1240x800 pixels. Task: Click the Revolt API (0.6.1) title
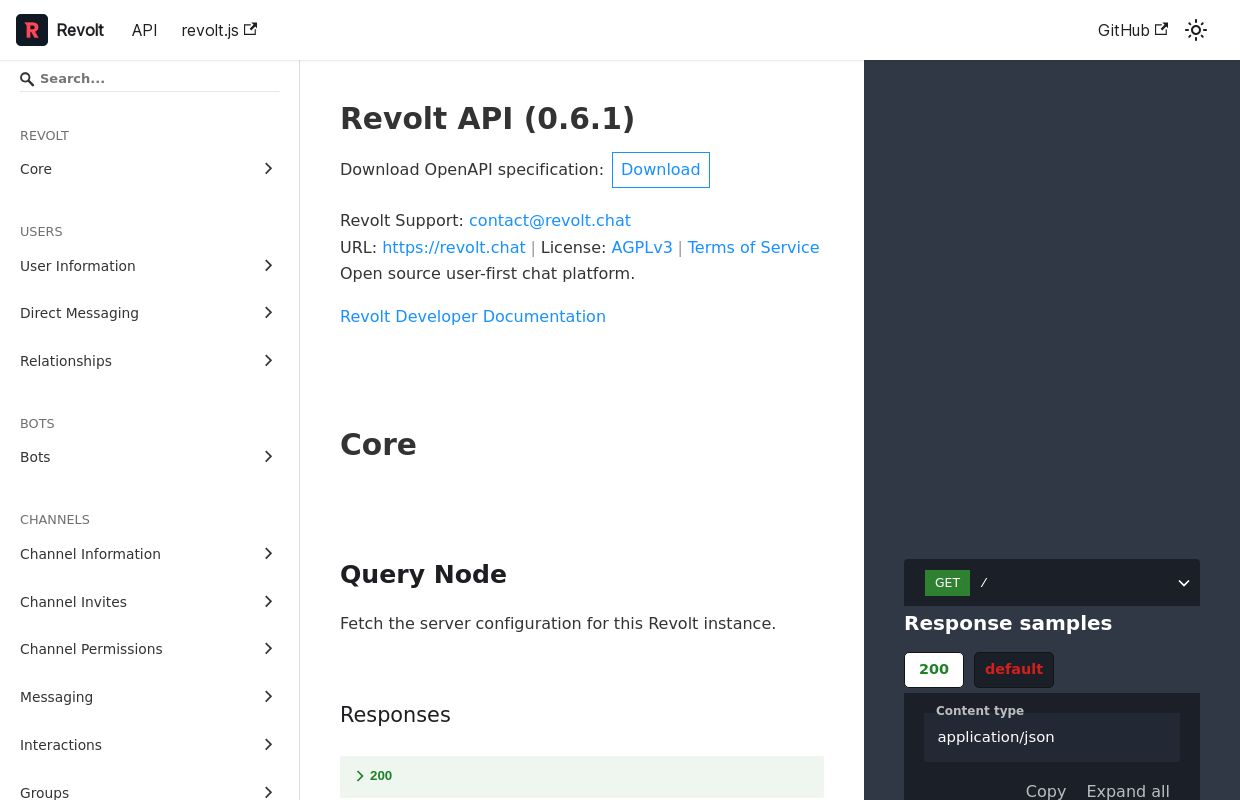[x=487, y=118]
